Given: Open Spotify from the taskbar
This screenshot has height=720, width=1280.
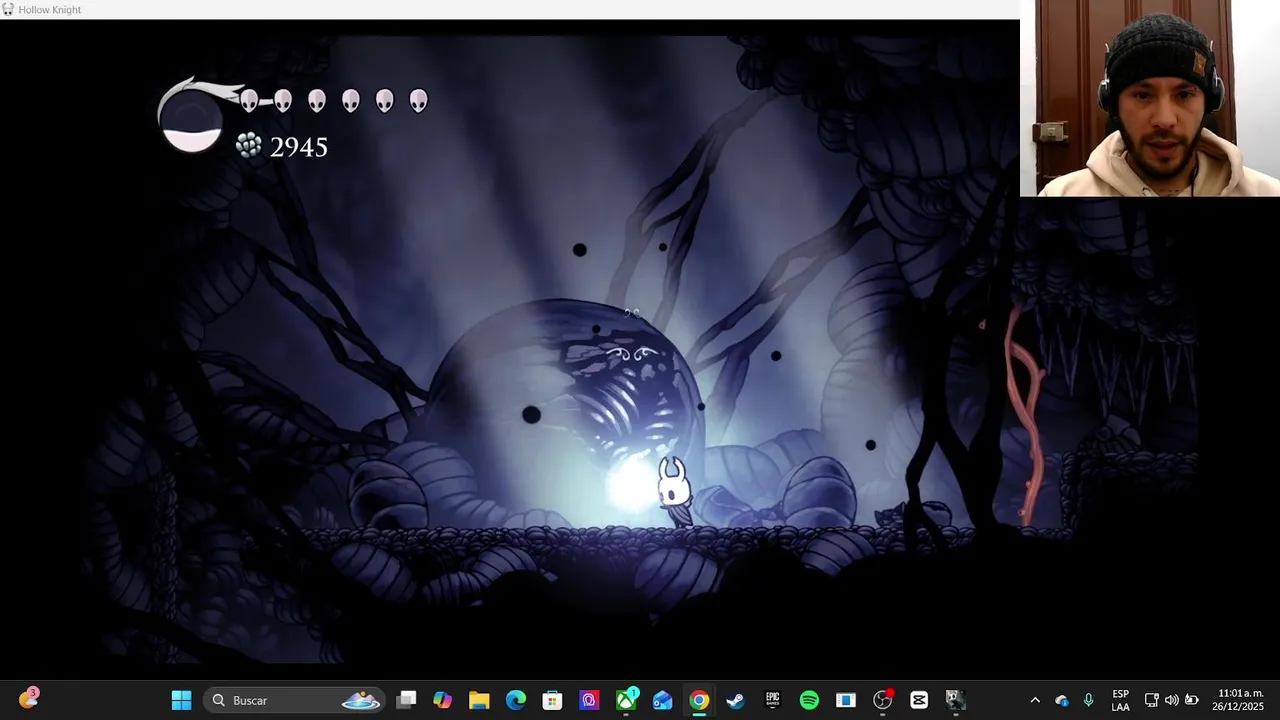Looking at the screenshot, I should click(x=809, y=700).
